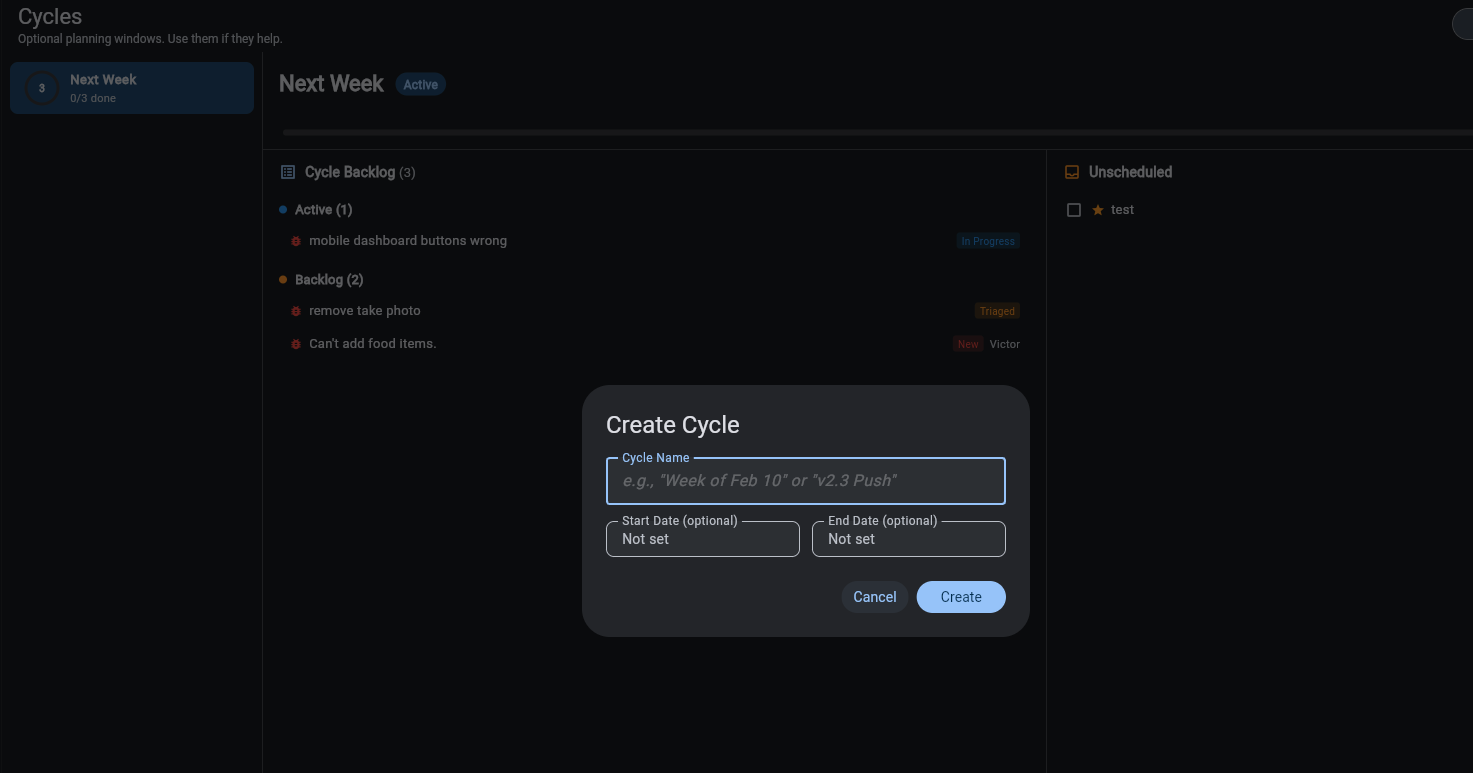The width and height of the screenshot is (1473, 773).
Task: Click the blue status dot beside Active
Action: pyautogui.click(x=281, y=209)
